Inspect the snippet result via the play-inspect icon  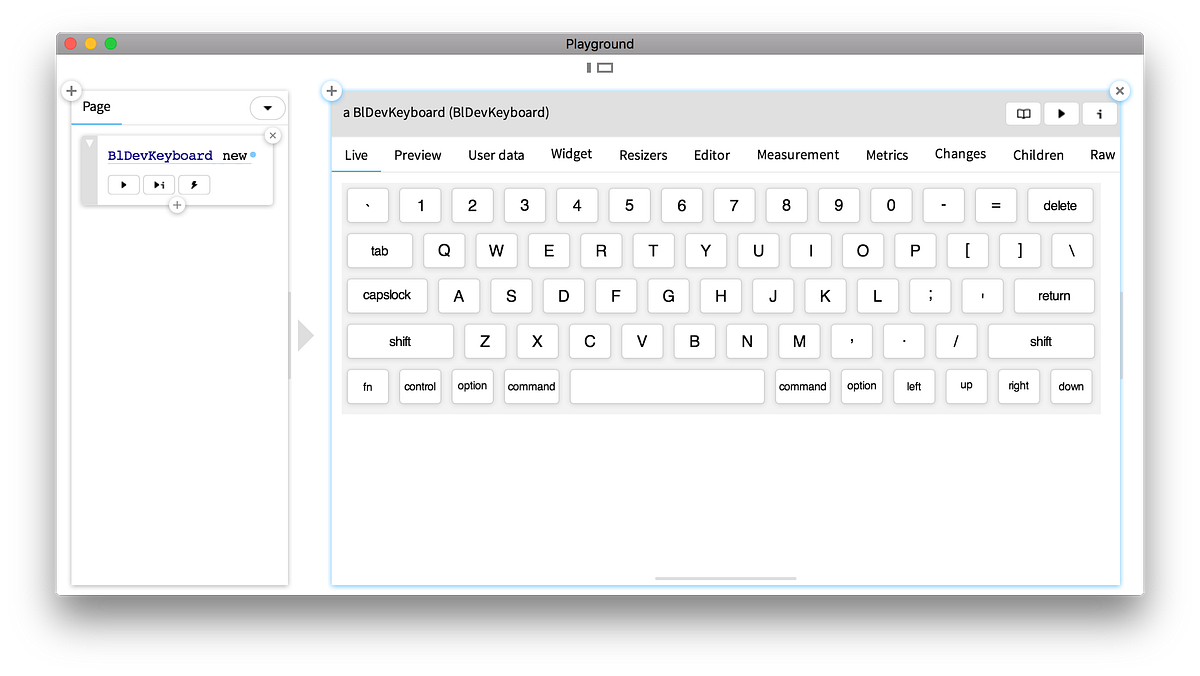tap(158, 184)
